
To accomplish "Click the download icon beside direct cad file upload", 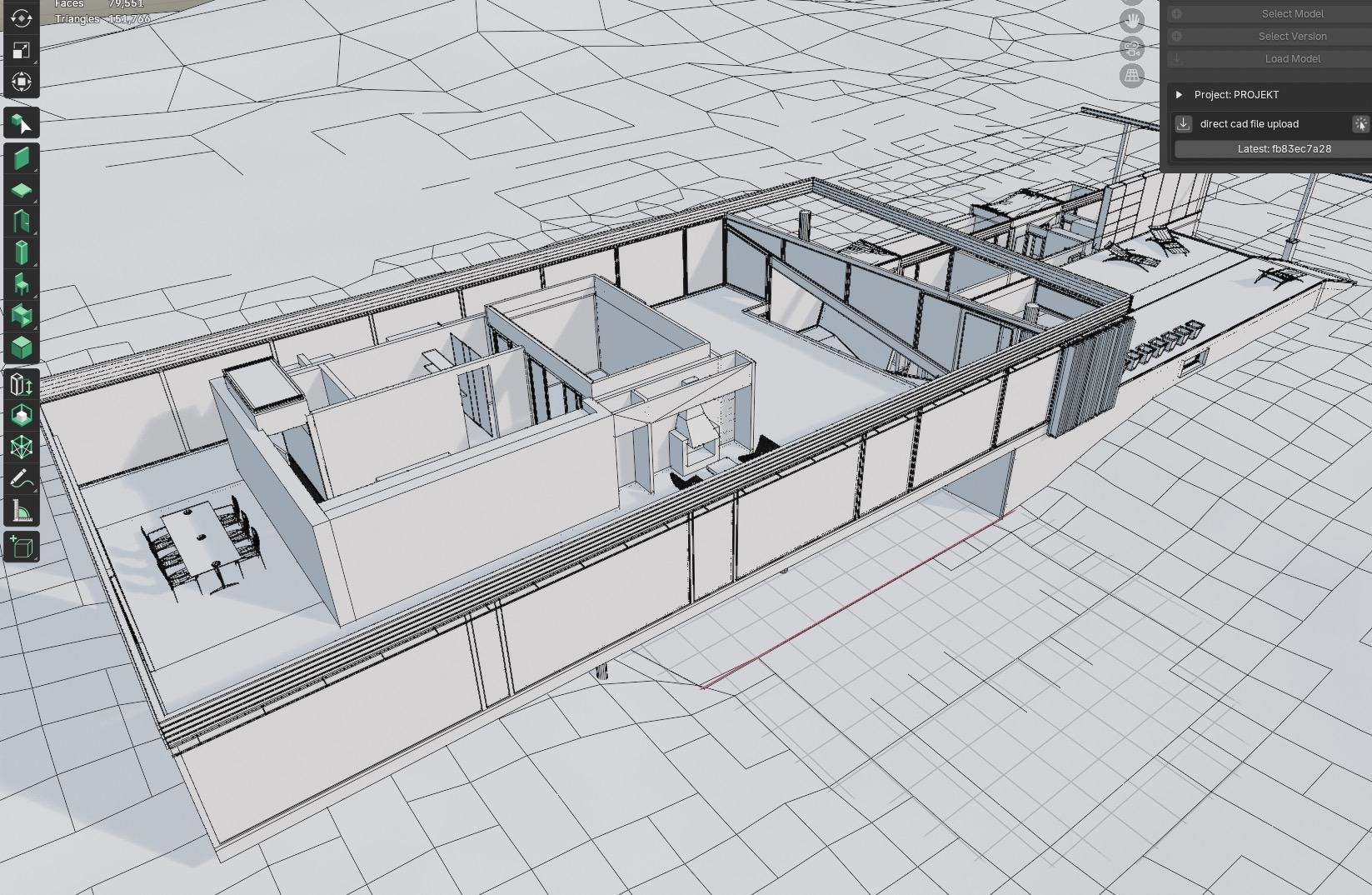I will pos(1183,123).
